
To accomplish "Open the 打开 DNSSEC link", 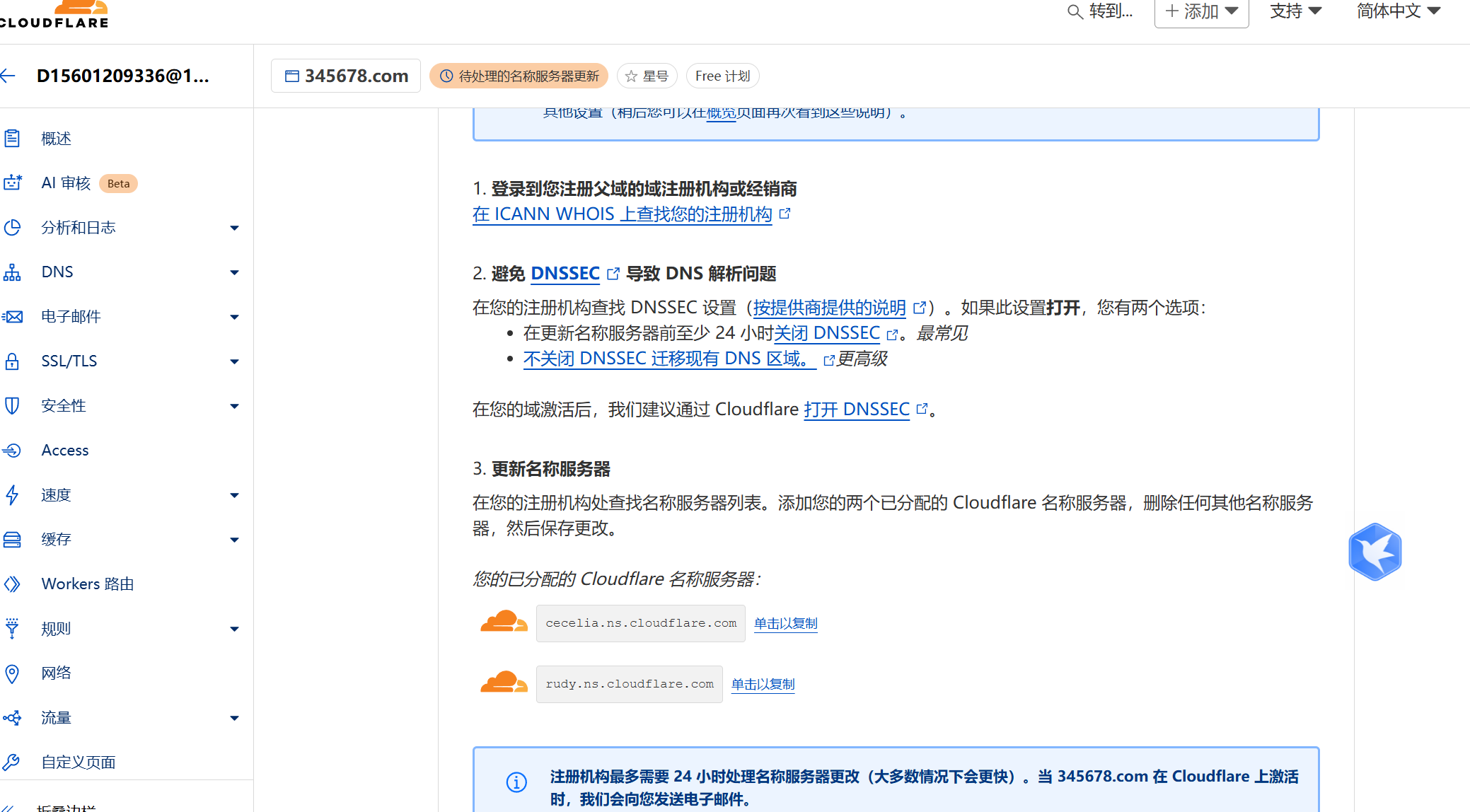I will [857, 410].
